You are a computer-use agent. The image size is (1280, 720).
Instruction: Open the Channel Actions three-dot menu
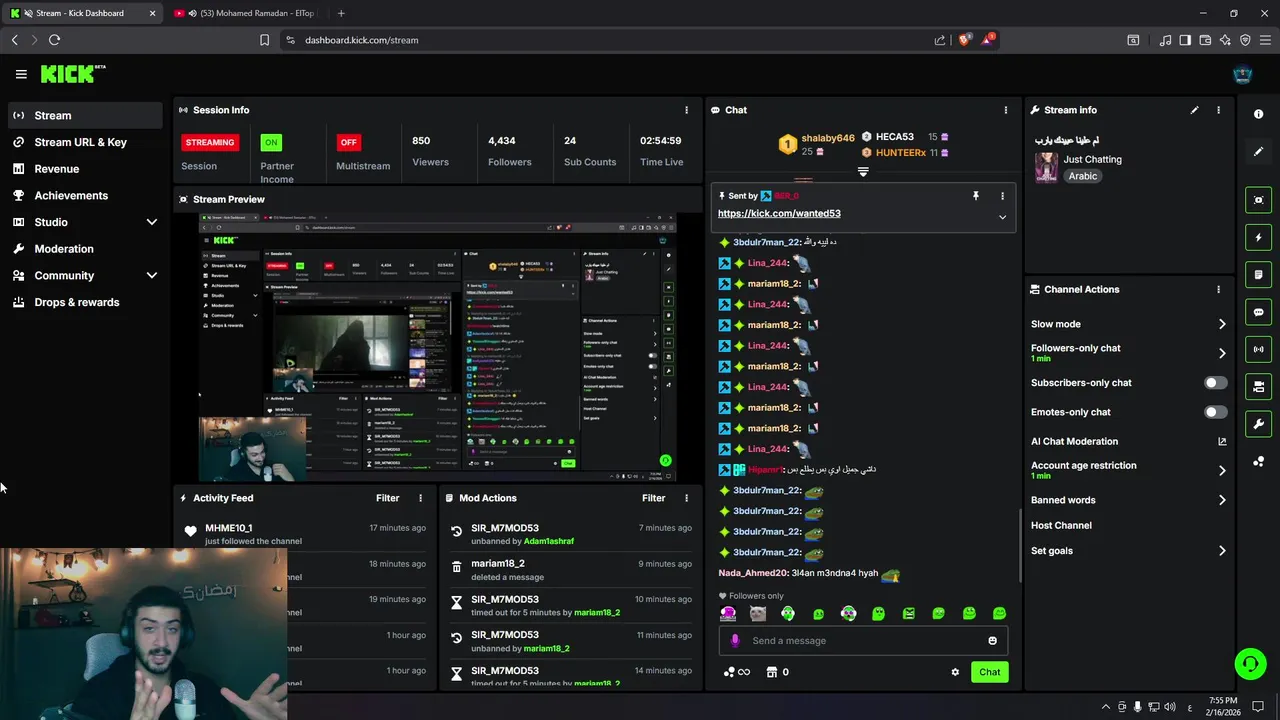(1218, 289)
